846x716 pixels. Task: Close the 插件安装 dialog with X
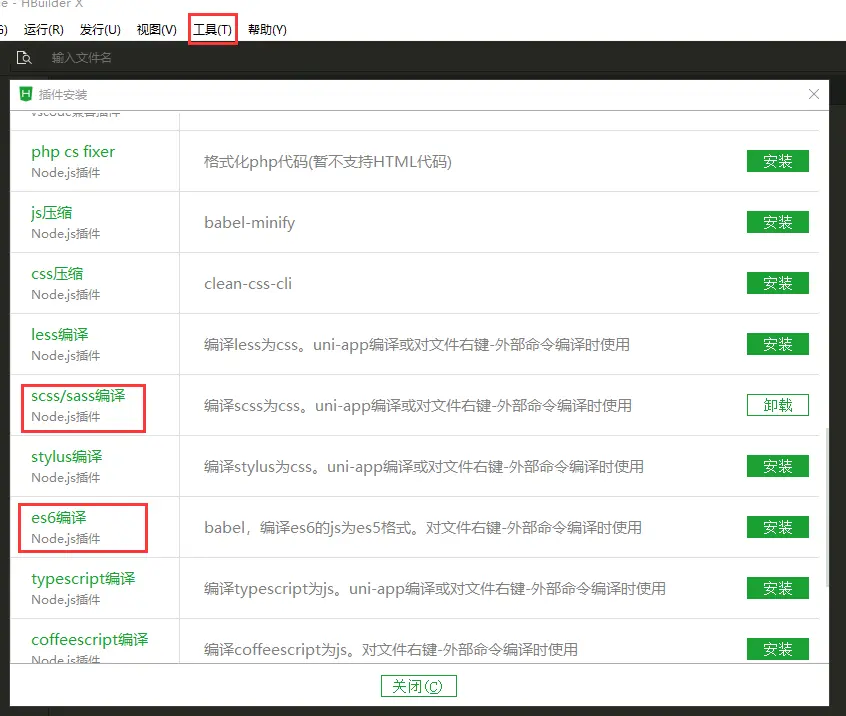[814, 94]
